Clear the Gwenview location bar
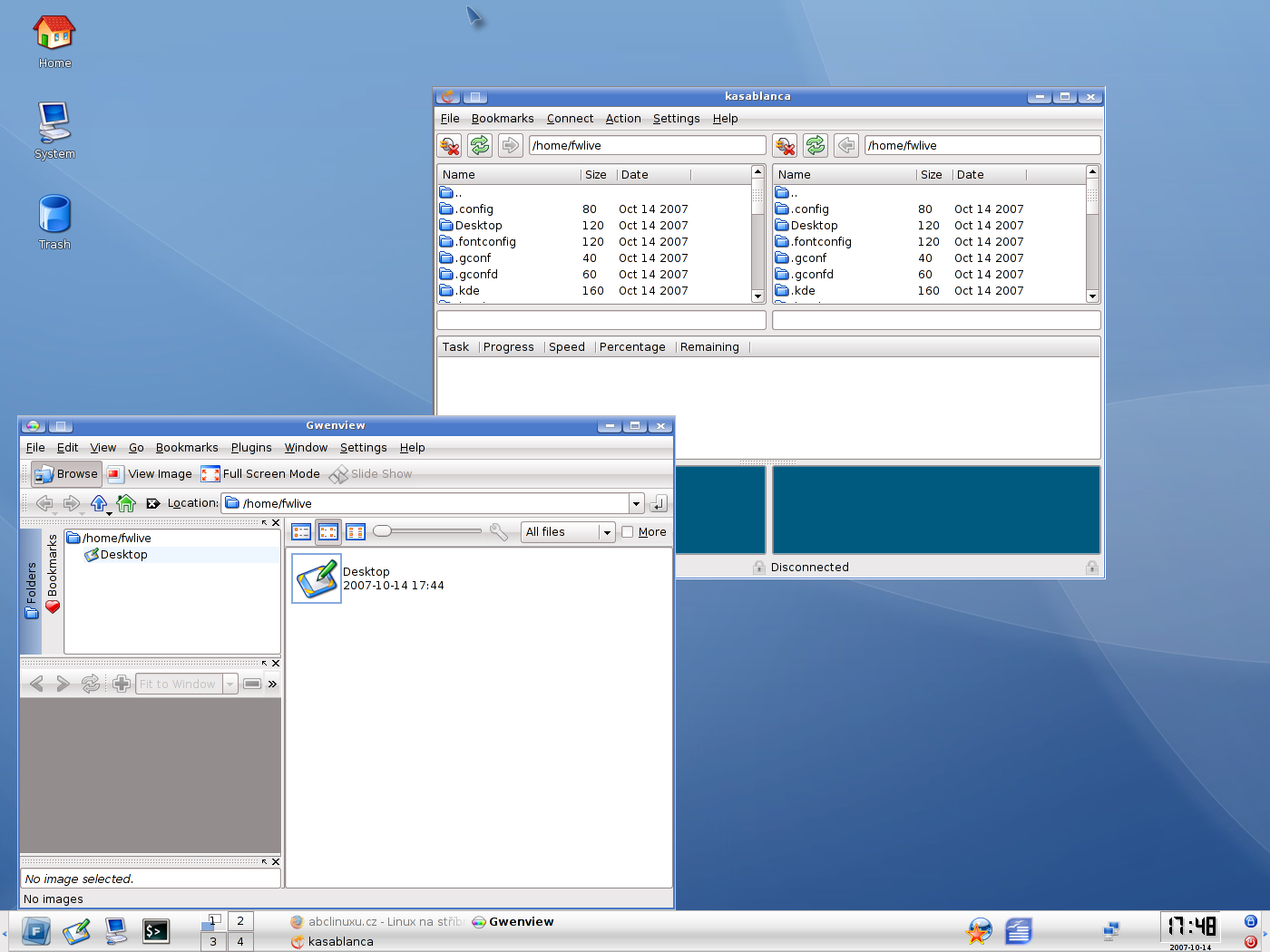The image size is (1270, 952). (x=153, y=503)
